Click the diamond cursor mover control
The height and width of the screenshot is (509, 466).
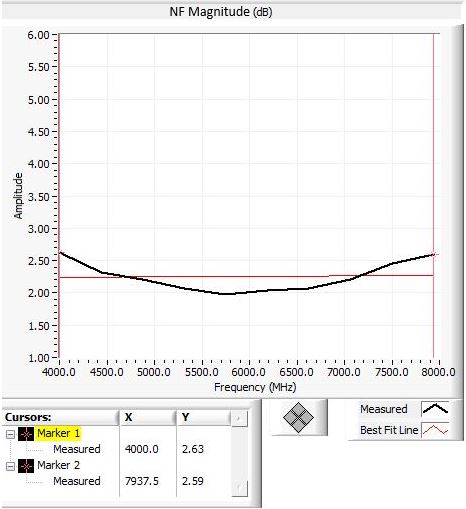(x=298, y=417)
